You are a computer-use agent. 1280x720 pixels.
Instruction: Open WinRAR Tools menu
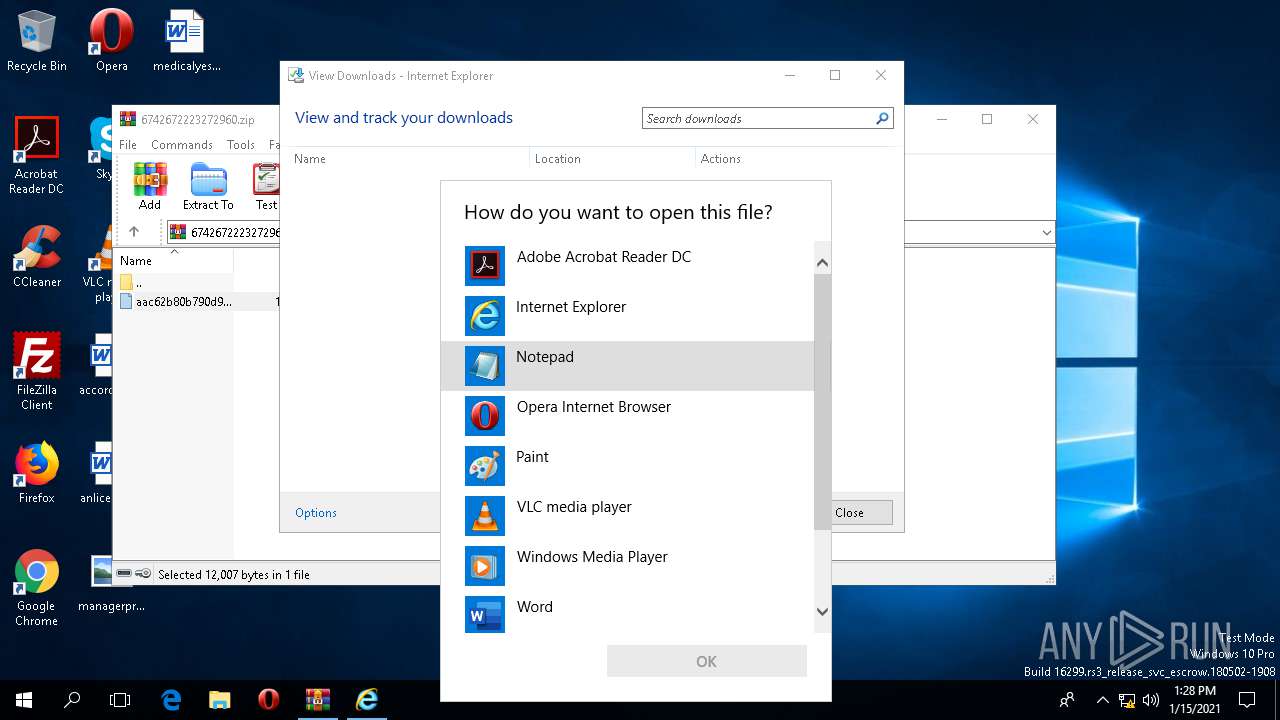click(240, 145)
